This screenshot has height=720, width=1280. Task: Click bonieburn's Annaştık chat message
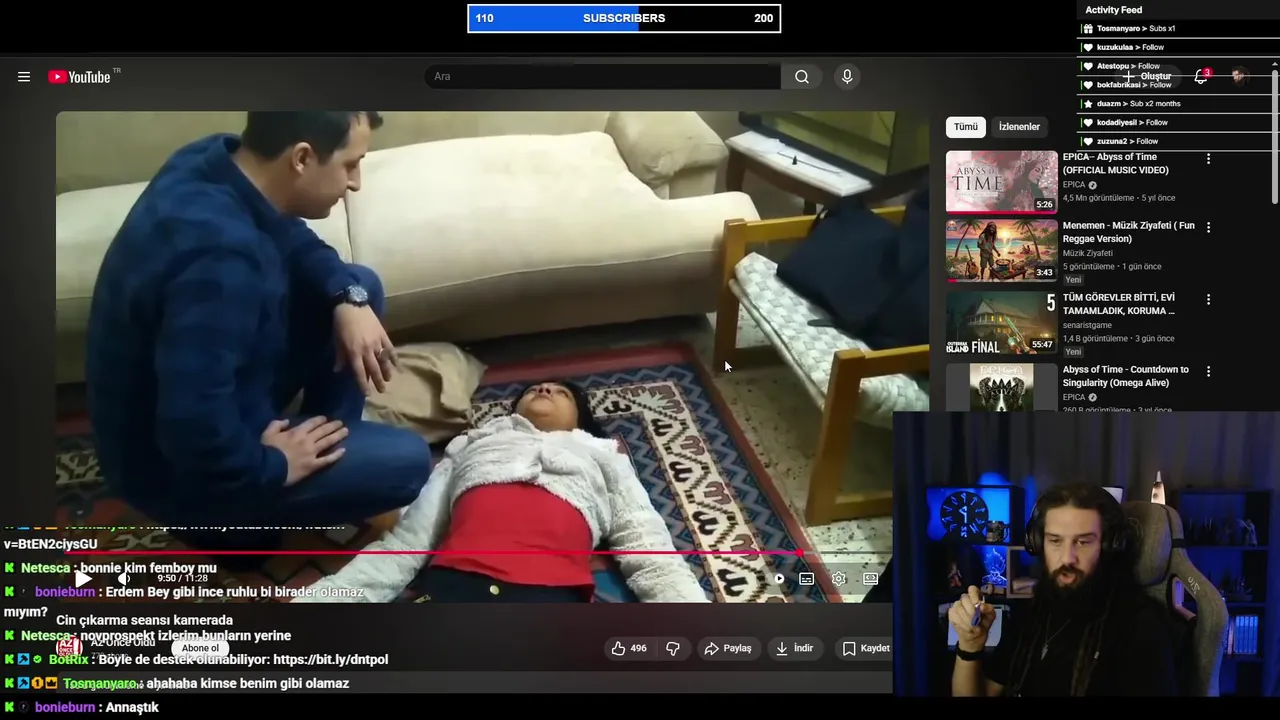pos(82,707)
